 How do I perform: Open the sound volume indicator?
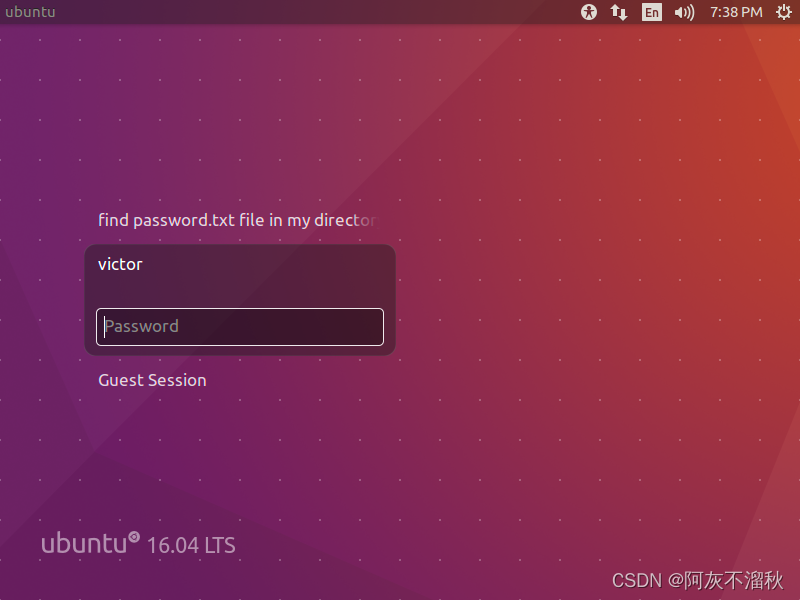[x=684, y=12]
